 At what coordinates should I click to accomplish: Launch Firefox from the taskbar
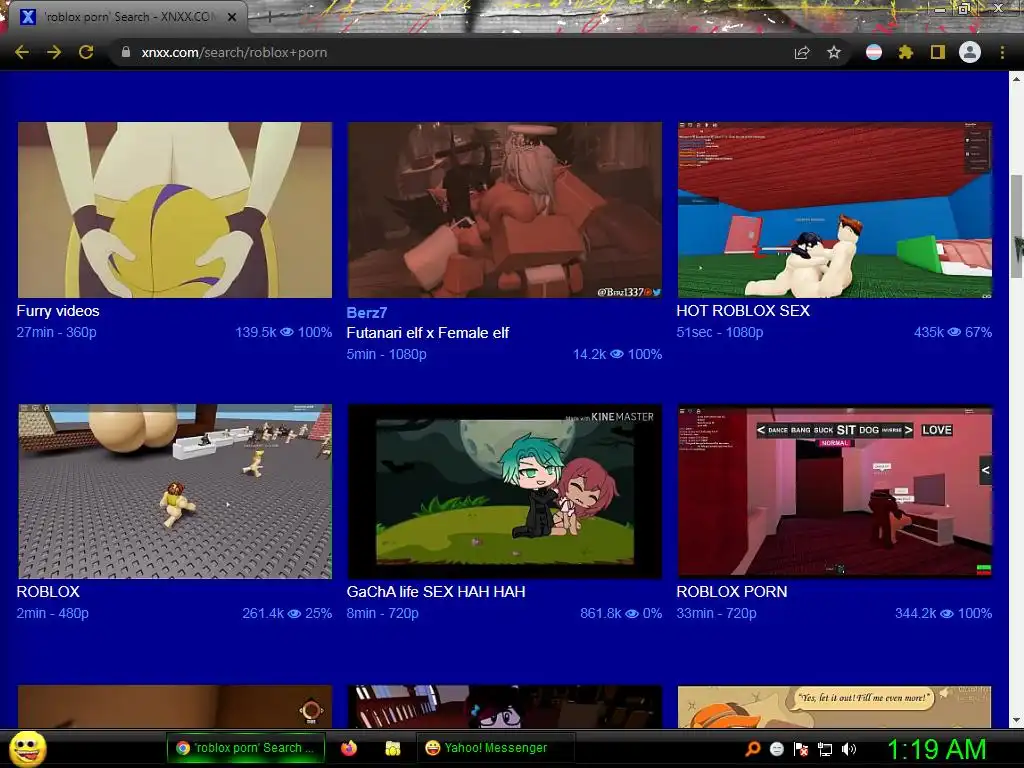point(349,748)
